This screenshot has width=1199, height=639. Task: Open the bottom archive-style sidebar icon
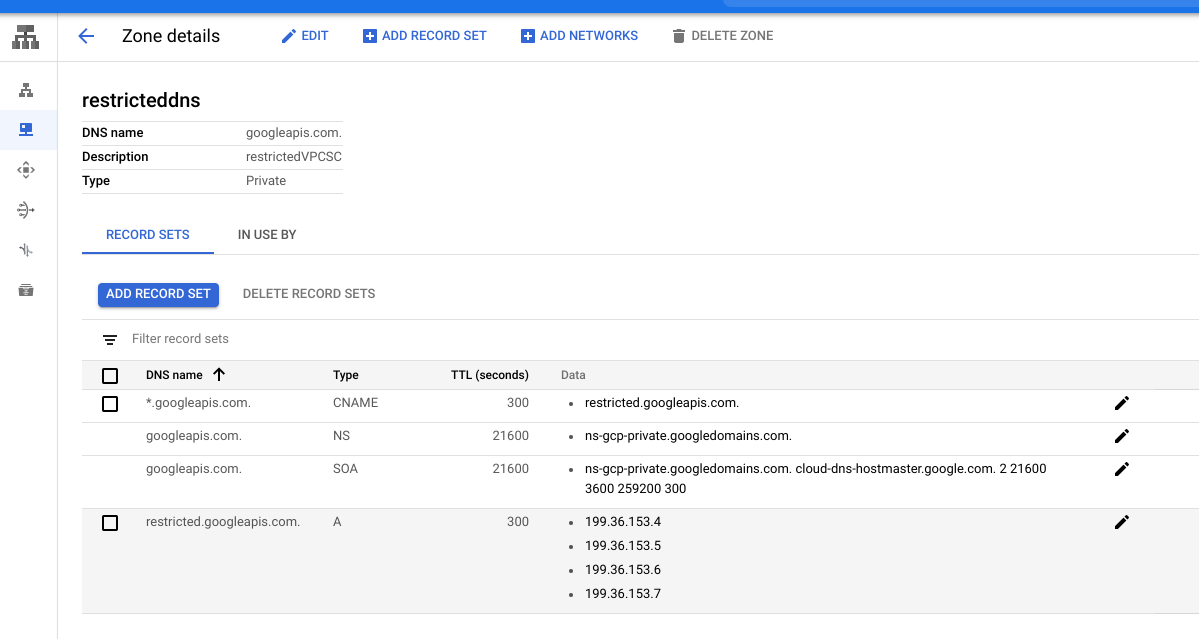[x=27, y=289]
